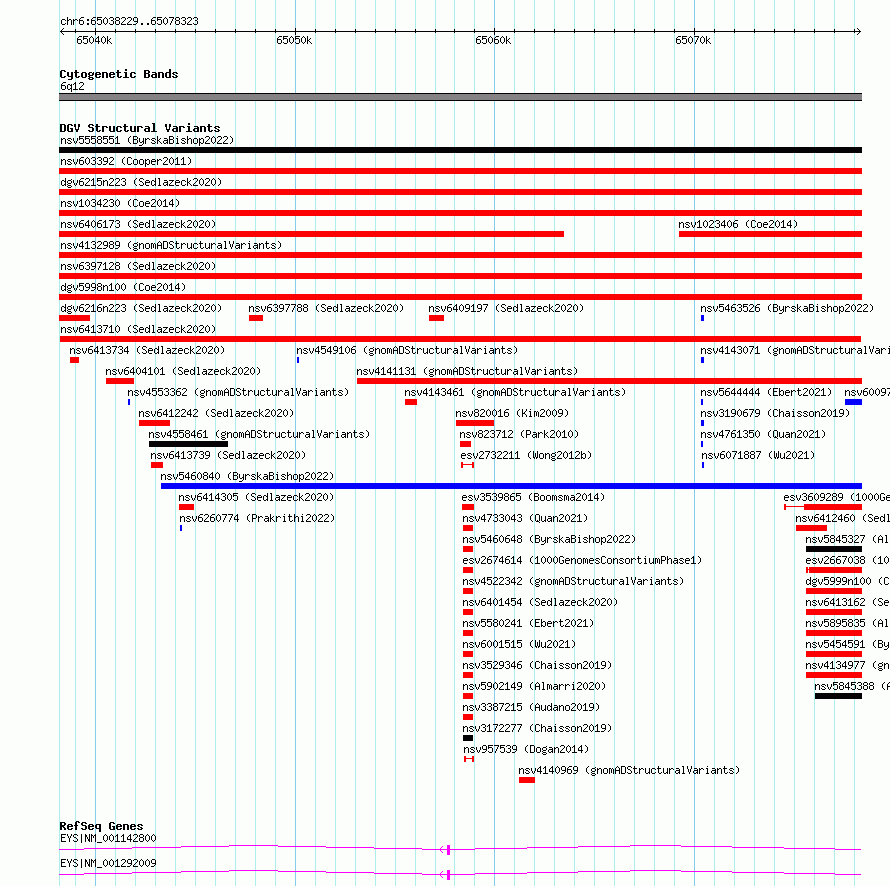Open nsv3529346 (Chaisson2019) entry

(x=537, y=665)
